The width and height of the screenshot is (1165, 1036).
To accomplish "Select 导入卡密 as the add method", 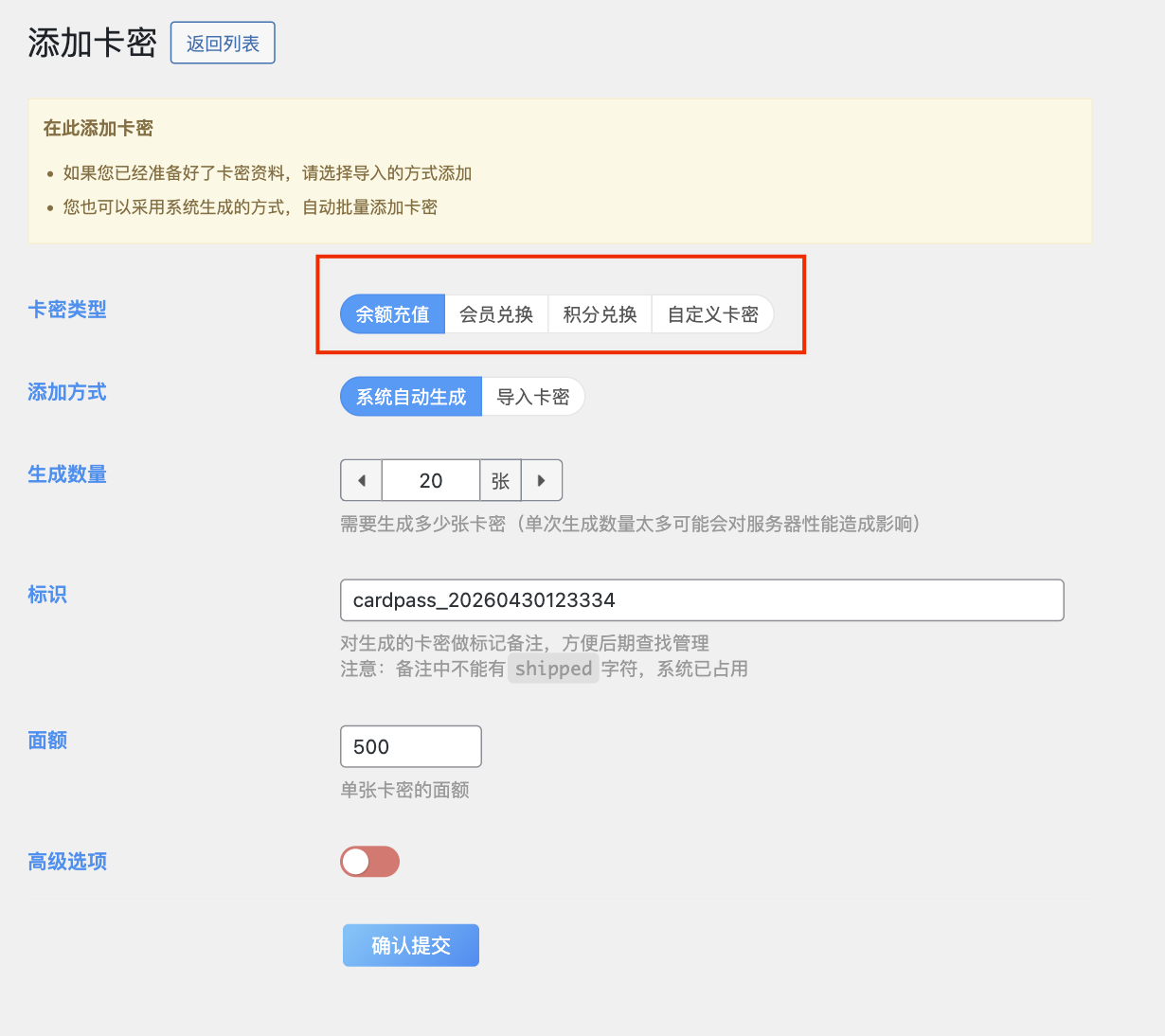I will click(x=533, y=396).
